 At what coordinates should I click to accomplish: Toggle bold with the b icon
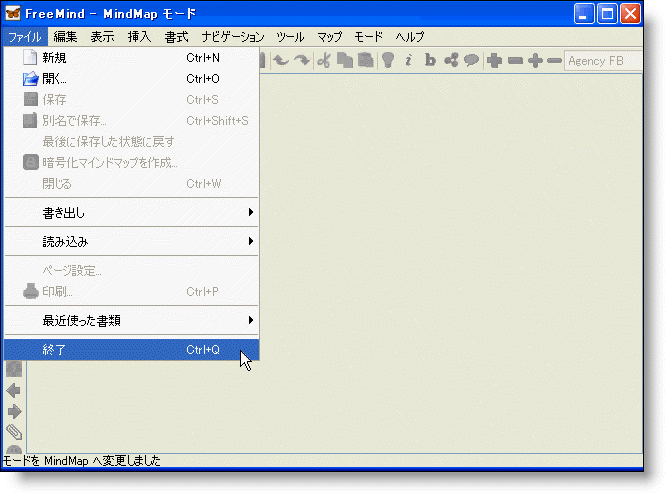click(x=430, y=61)
